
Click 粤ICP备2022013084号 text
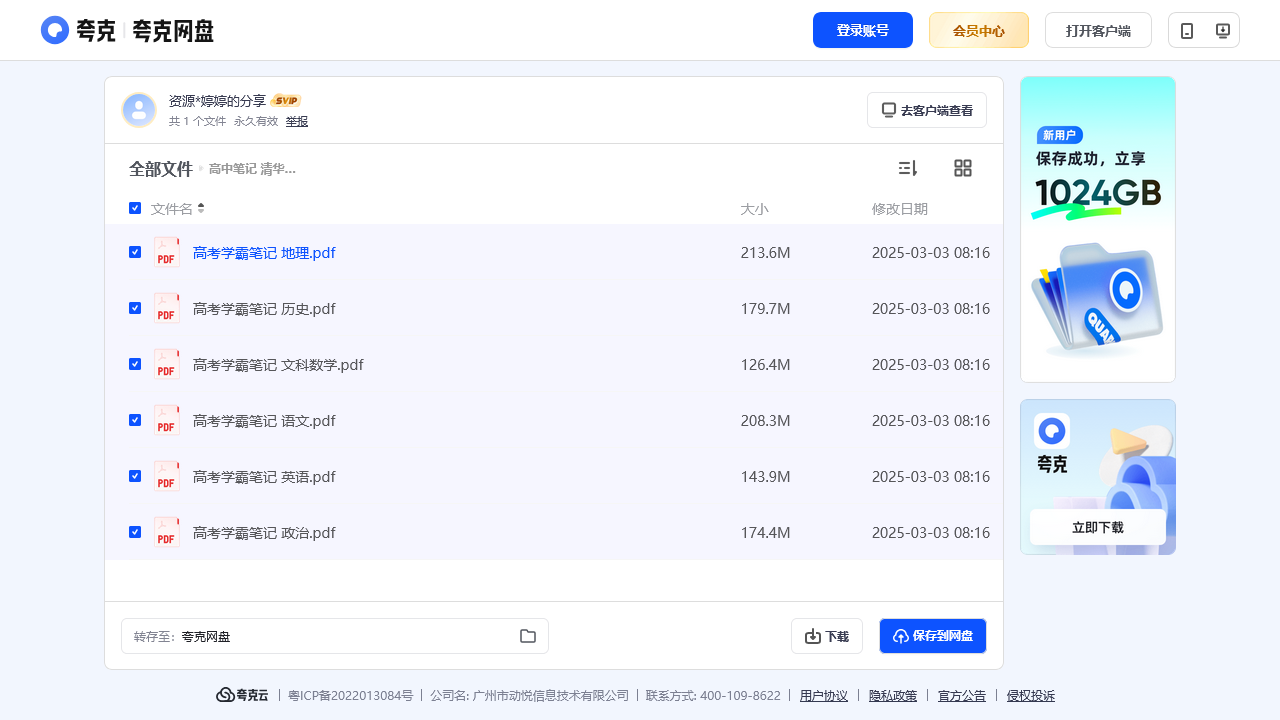click(x=350, y=696)
